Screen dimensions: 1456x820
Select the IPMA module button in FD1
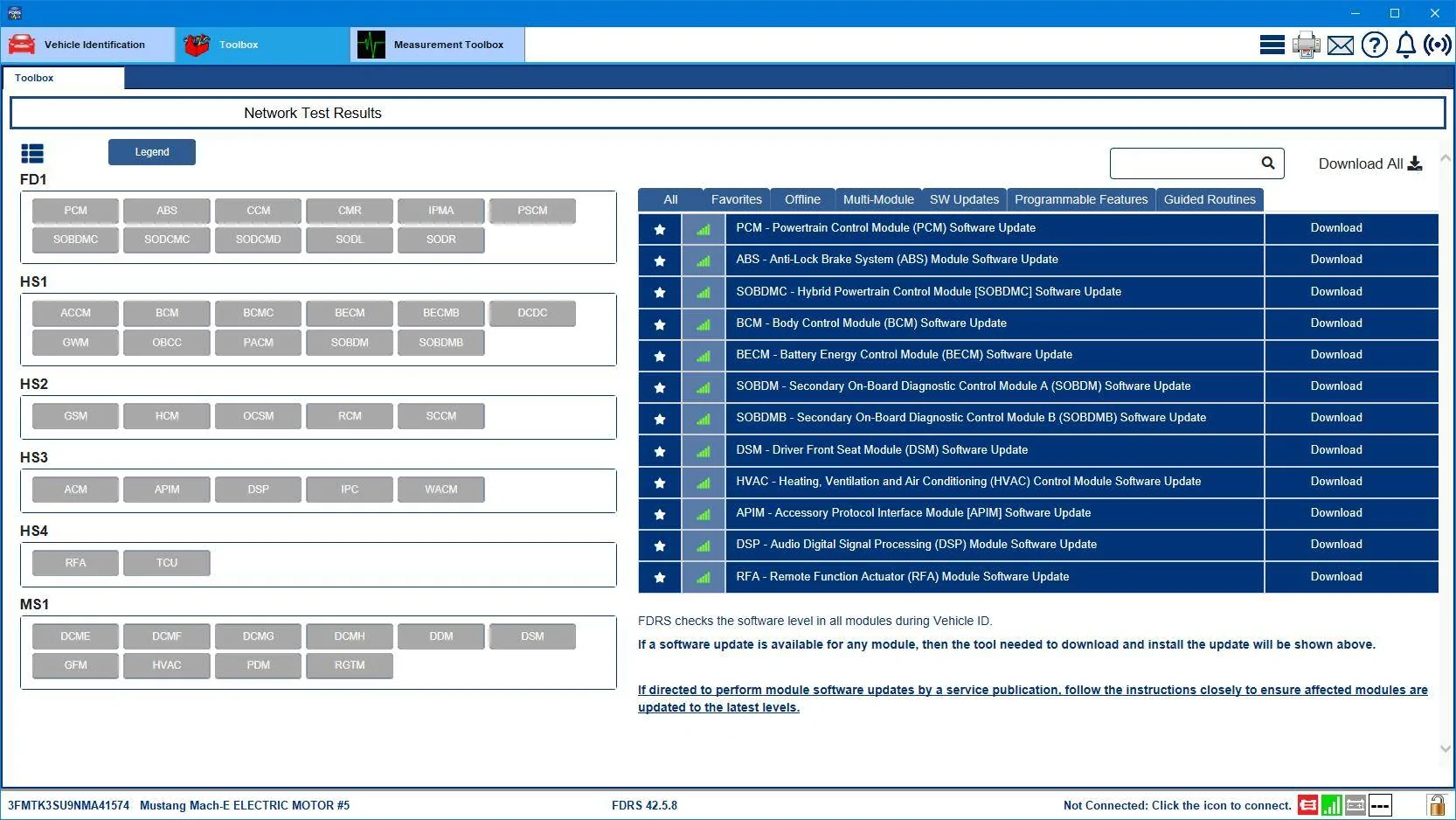point(441,211)
